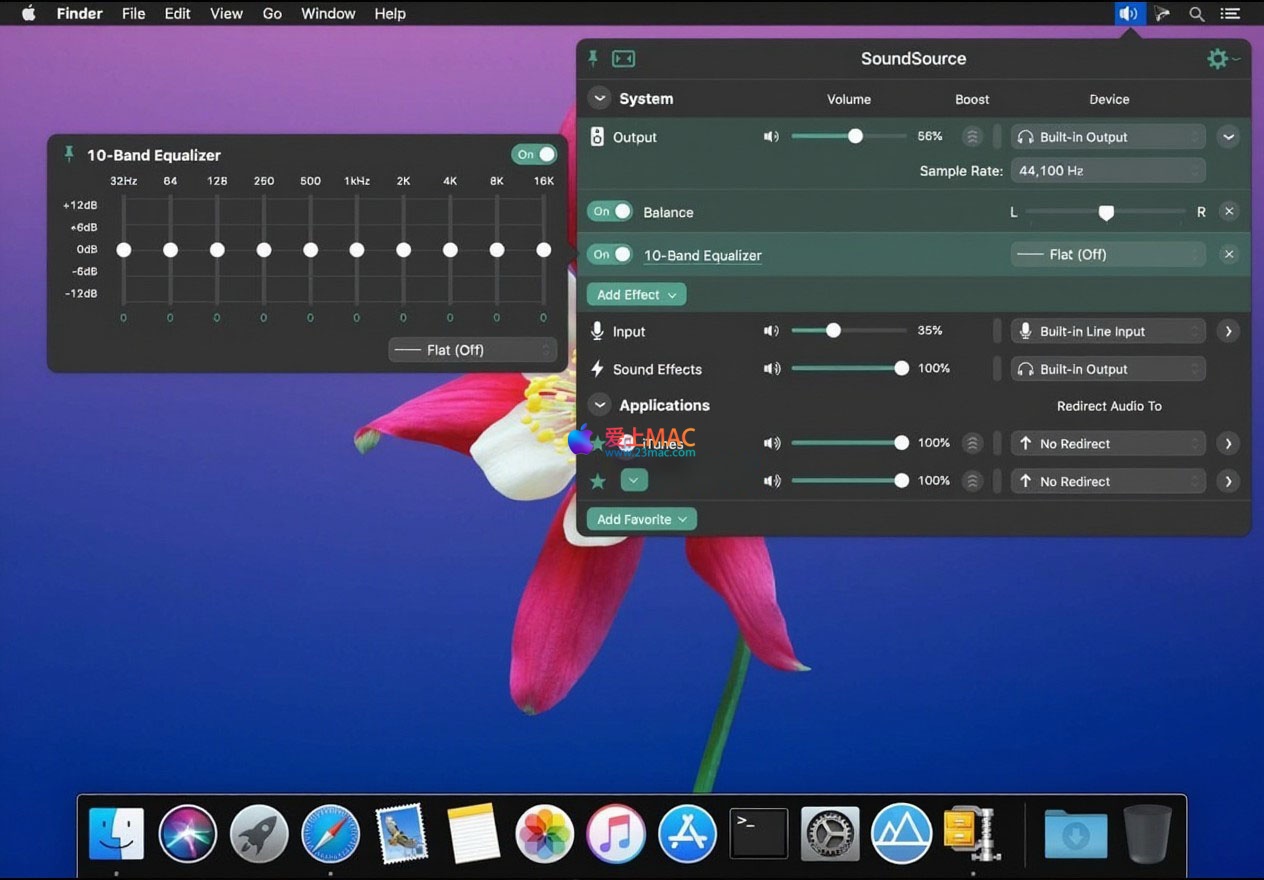1264x880 pixels.
Task: Turn off equalizer in the floating EQ window
Action: tap(534, 154)
